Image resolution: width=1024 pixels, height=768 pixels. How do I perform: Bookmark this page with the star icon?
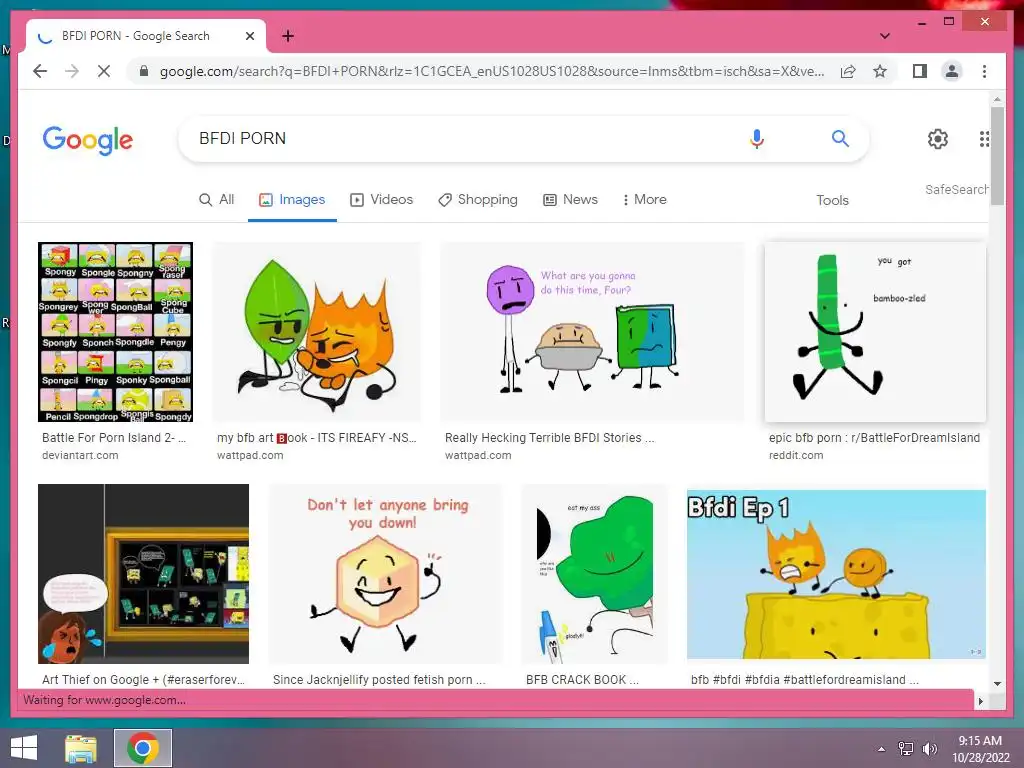point(880,71)
